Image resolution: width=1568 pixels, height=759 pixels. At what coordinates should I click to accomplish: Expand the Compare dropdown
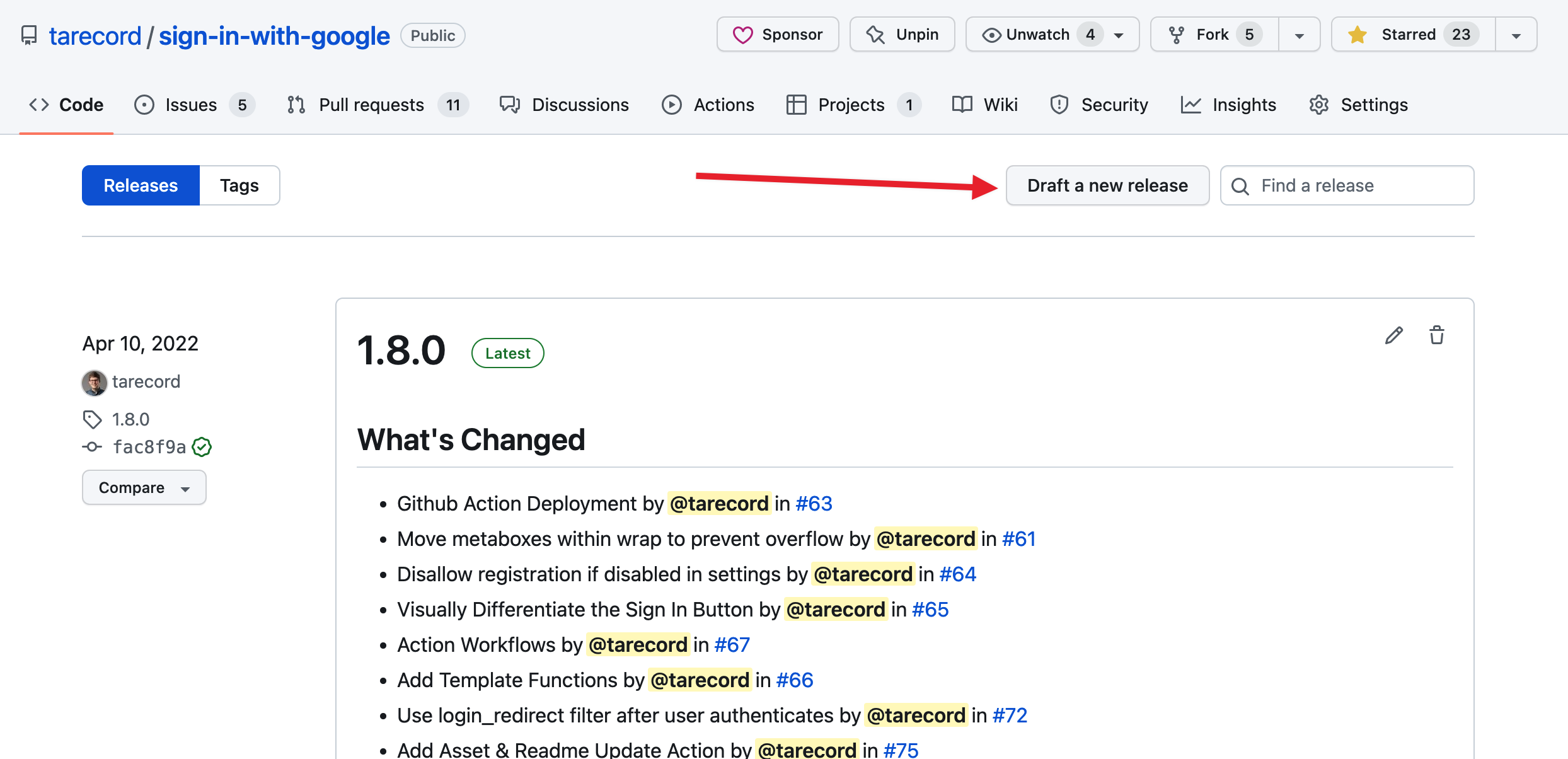point(144,487)
